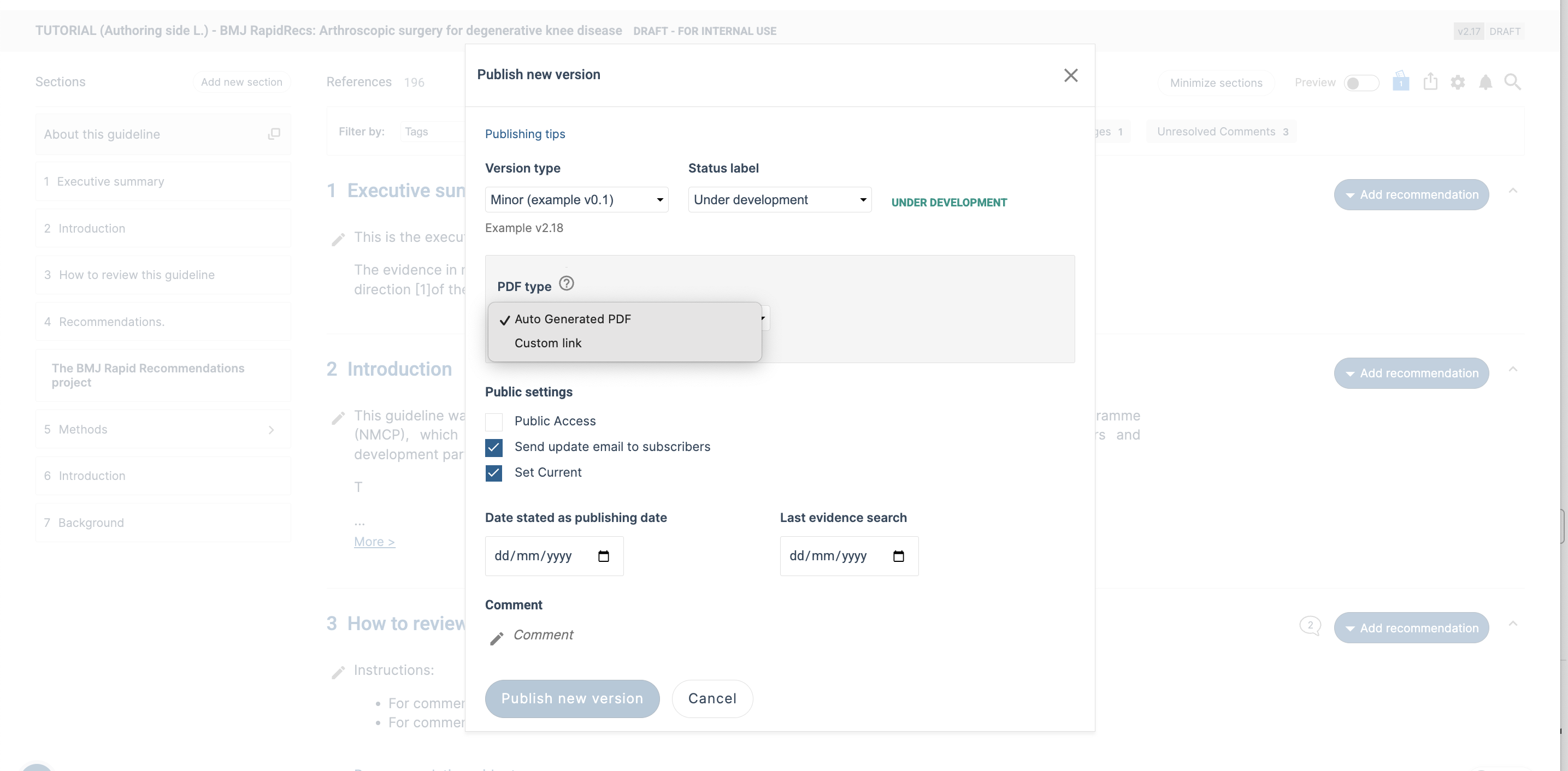Viewport: 1568px width, 771px height.
Task: Open calendar picker for publishing date
Action: (603, 556)
